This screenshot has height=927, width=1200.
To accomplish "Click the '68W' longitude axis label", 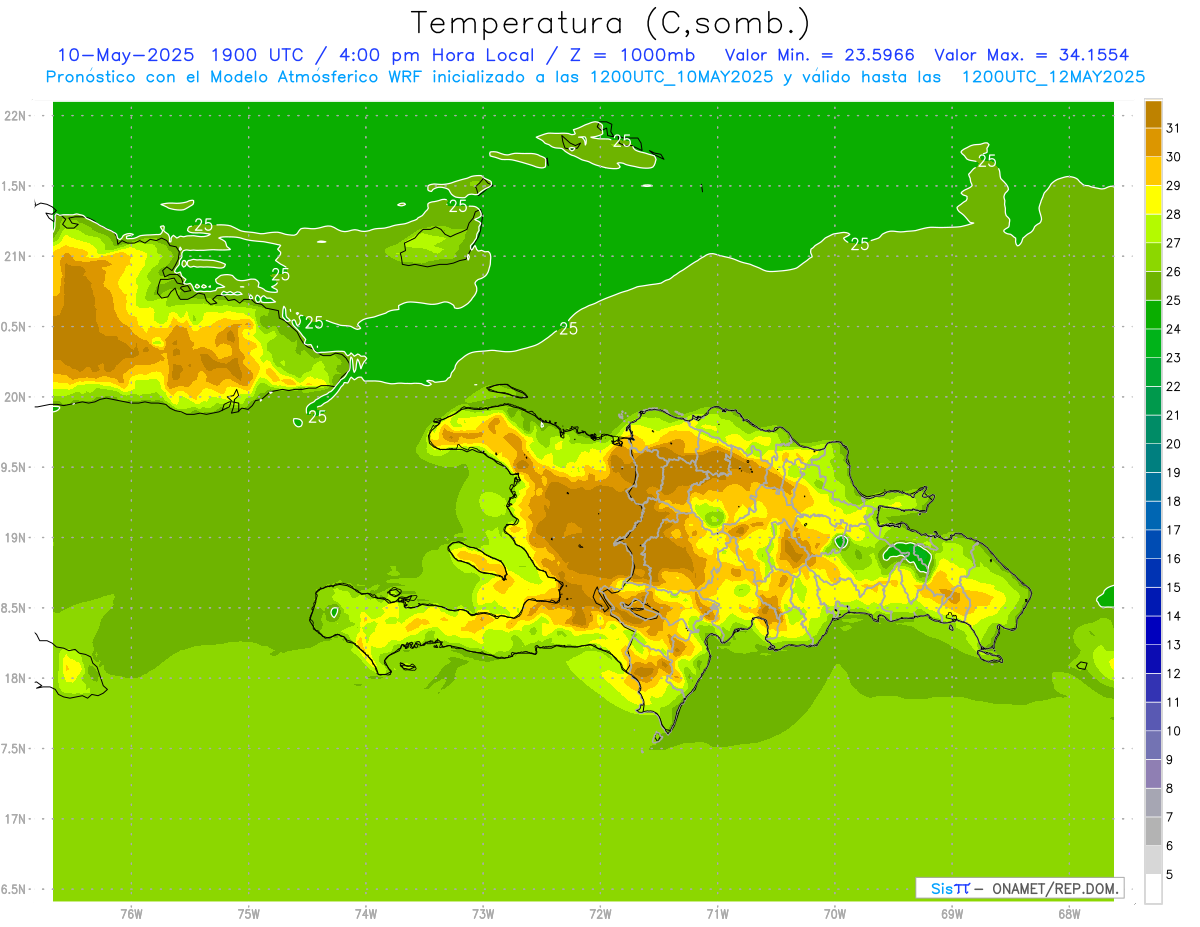I will coord(1069,914).
